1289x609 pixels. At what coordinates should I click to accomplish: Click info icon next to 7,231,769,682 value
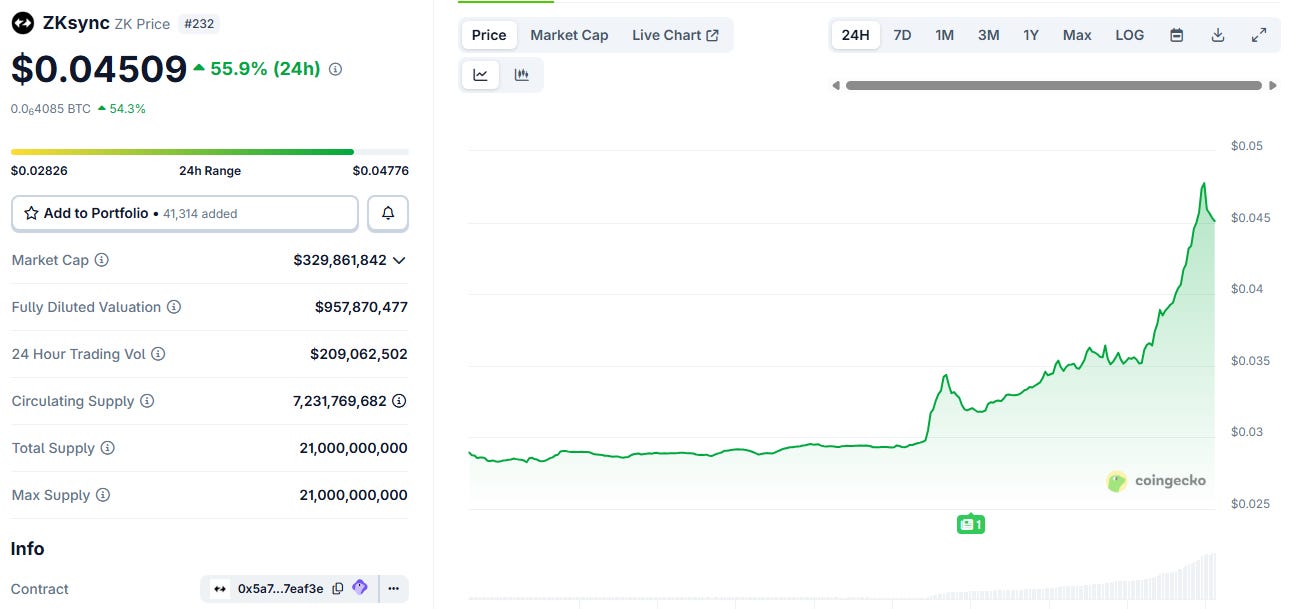pyautogui.click(x=399, y=401)
